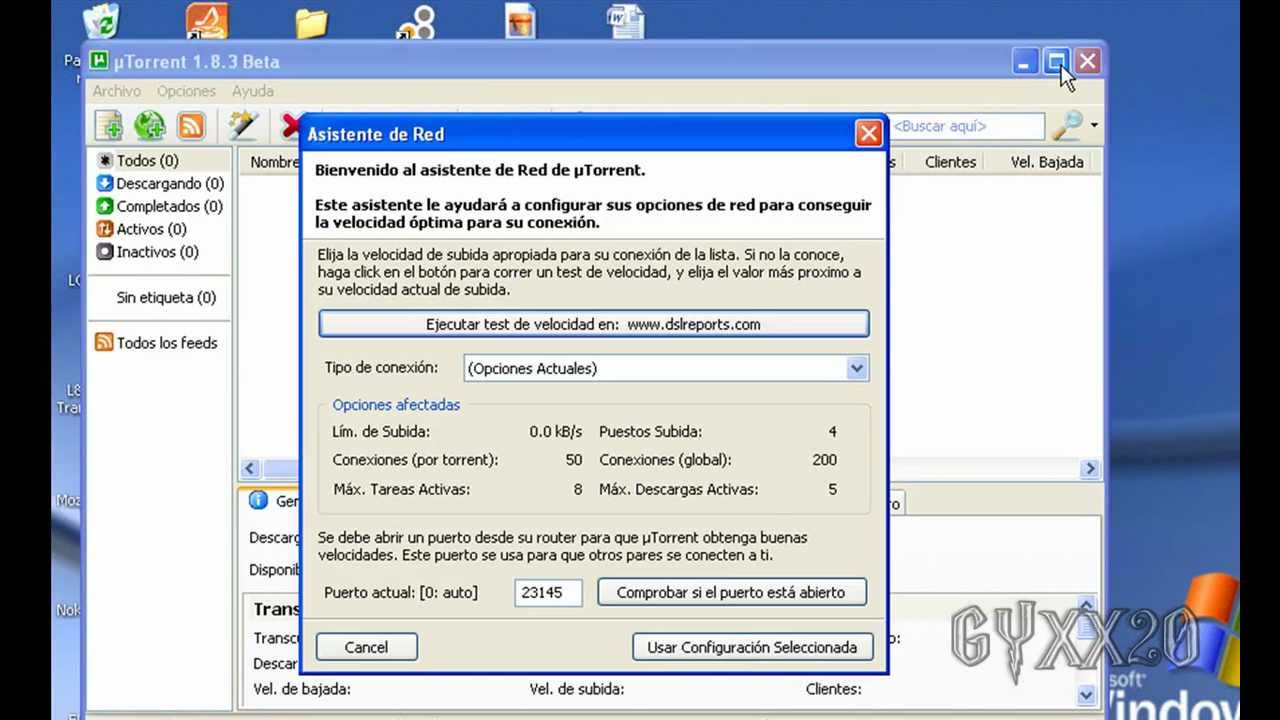Click the Conexiones (global) value 200
The width and height of the screenshot is (1280, 720).
click(825, 460)
